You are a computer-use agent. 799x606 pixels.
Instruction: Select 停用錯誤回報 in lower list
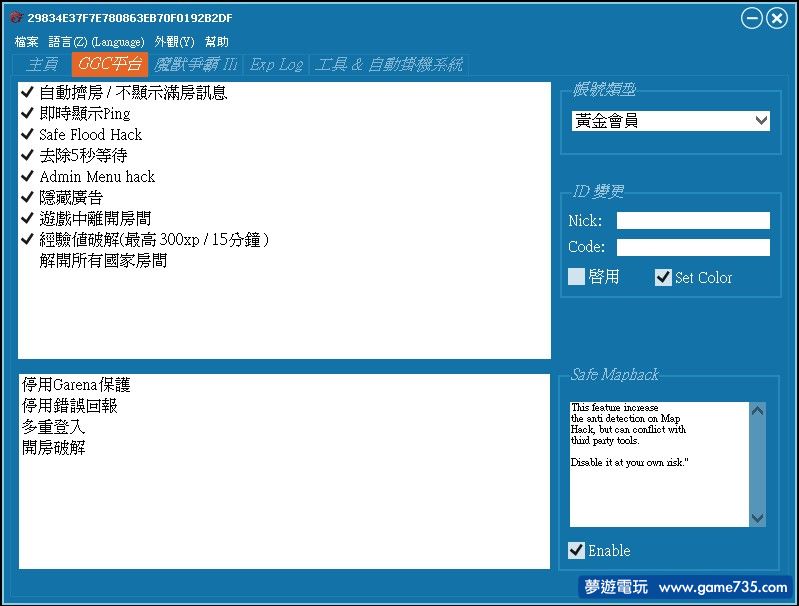pyautogui.click(x=69, y=406)
